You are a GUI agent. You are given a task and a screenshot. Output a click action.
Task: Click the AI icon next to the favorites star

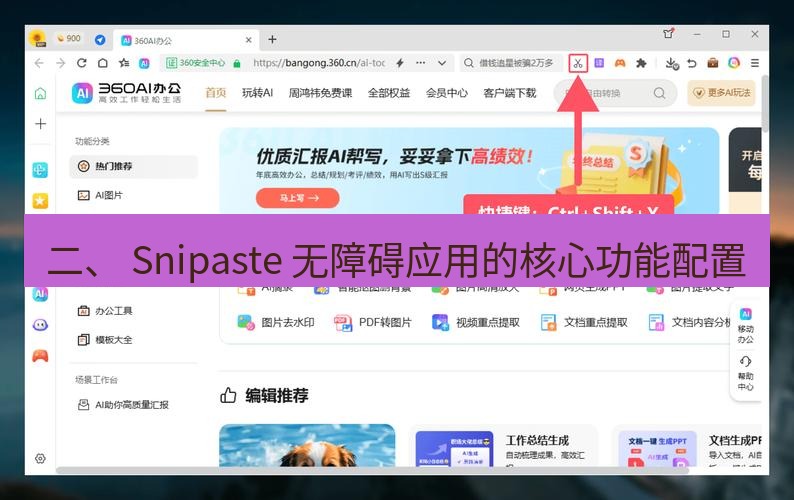pos(144,63)
